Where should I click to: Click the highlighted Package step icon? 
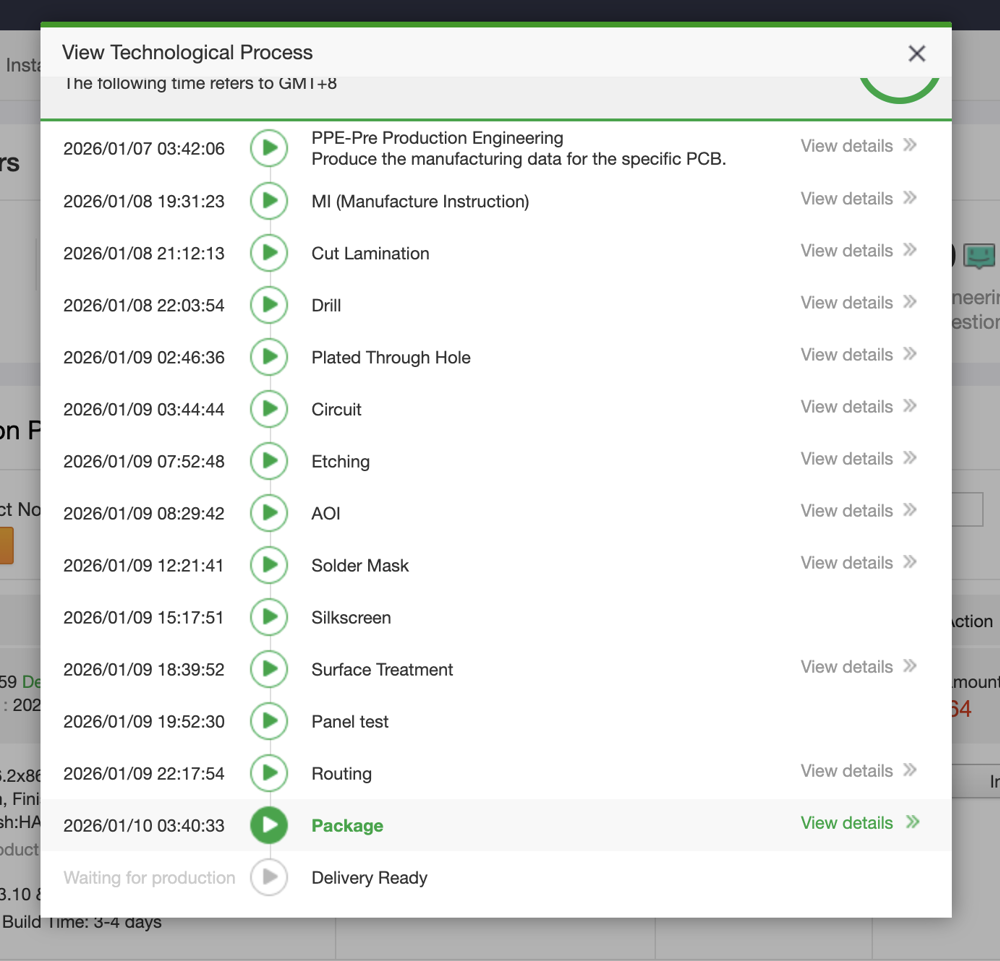click(x=269, y=825)
